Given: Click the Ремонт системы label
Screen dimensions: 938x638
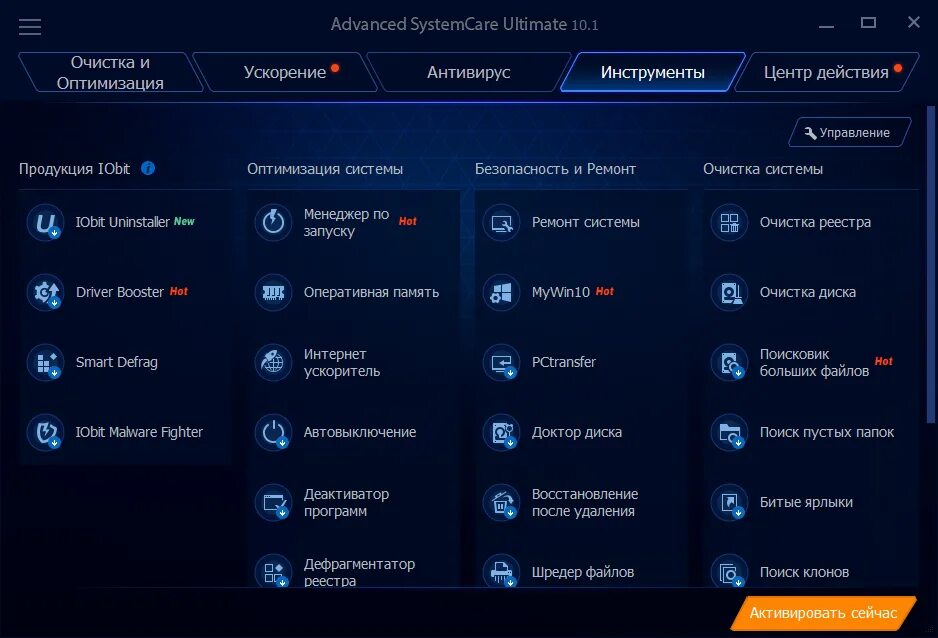Looking at the screenshot, I should [x=586, y=222].
